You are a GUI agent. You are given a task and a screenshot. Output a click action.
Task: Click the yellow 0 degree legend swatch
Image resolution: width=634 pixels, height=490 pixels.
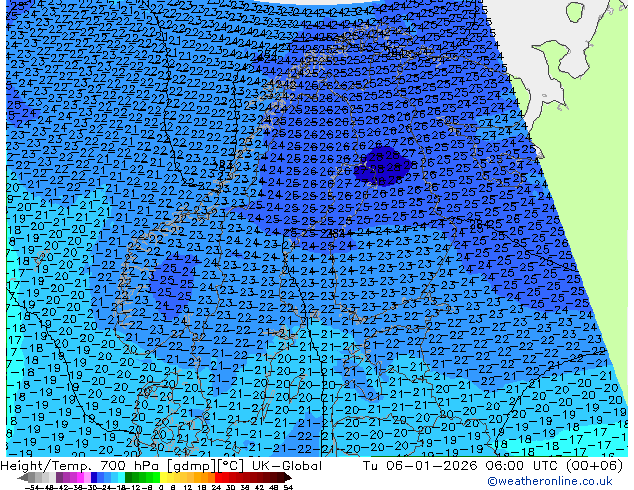(x=163, y=477)
